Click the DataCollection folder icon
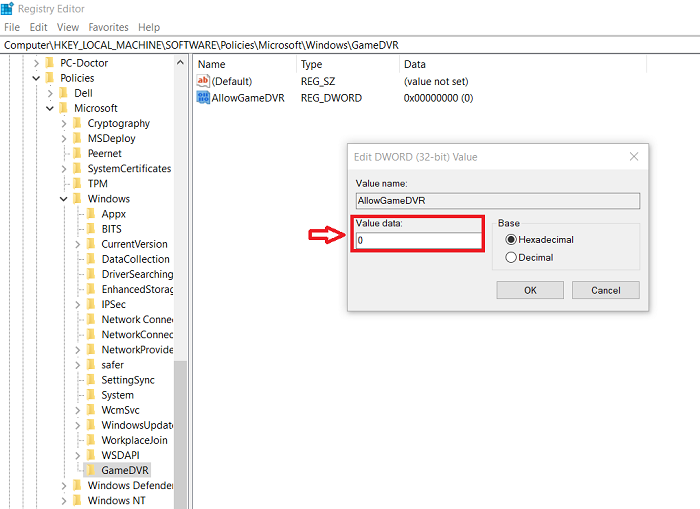This screenshot has height=509, width=700. [91, 259]
